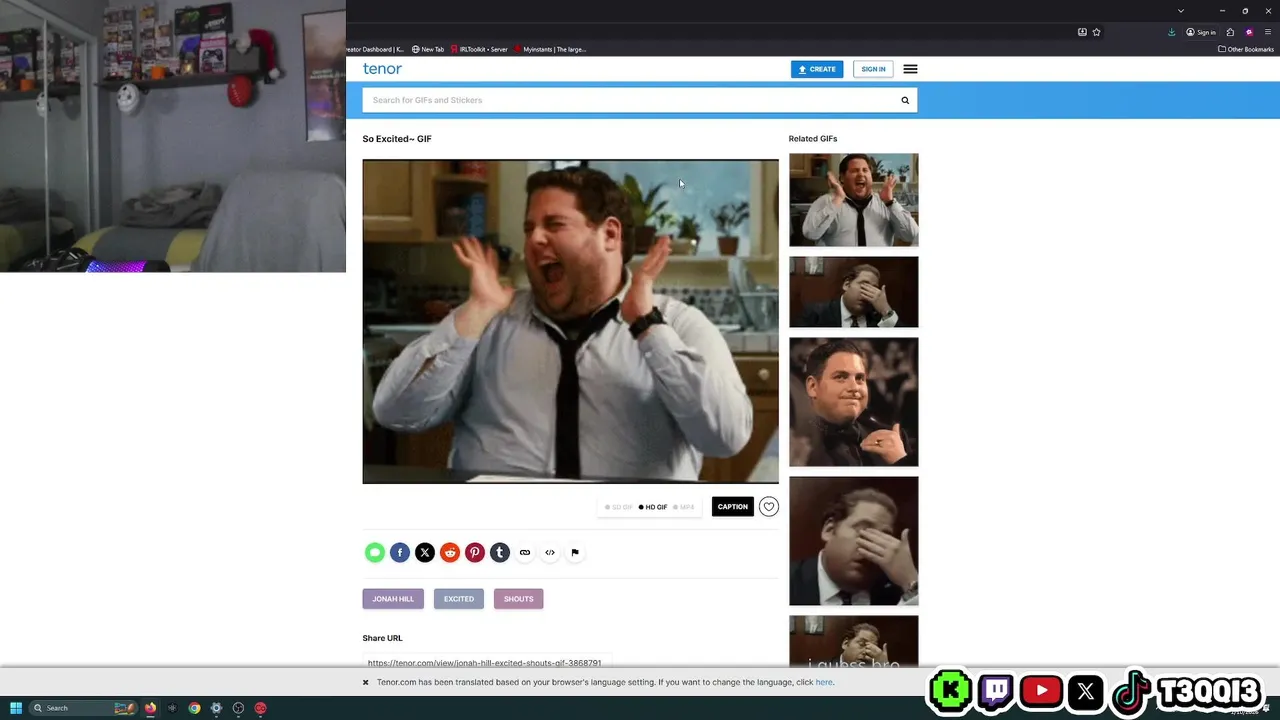Viewport: 1280px width, 720px height.
Task: Share GIF on Reddit
Action: point(449,552)
